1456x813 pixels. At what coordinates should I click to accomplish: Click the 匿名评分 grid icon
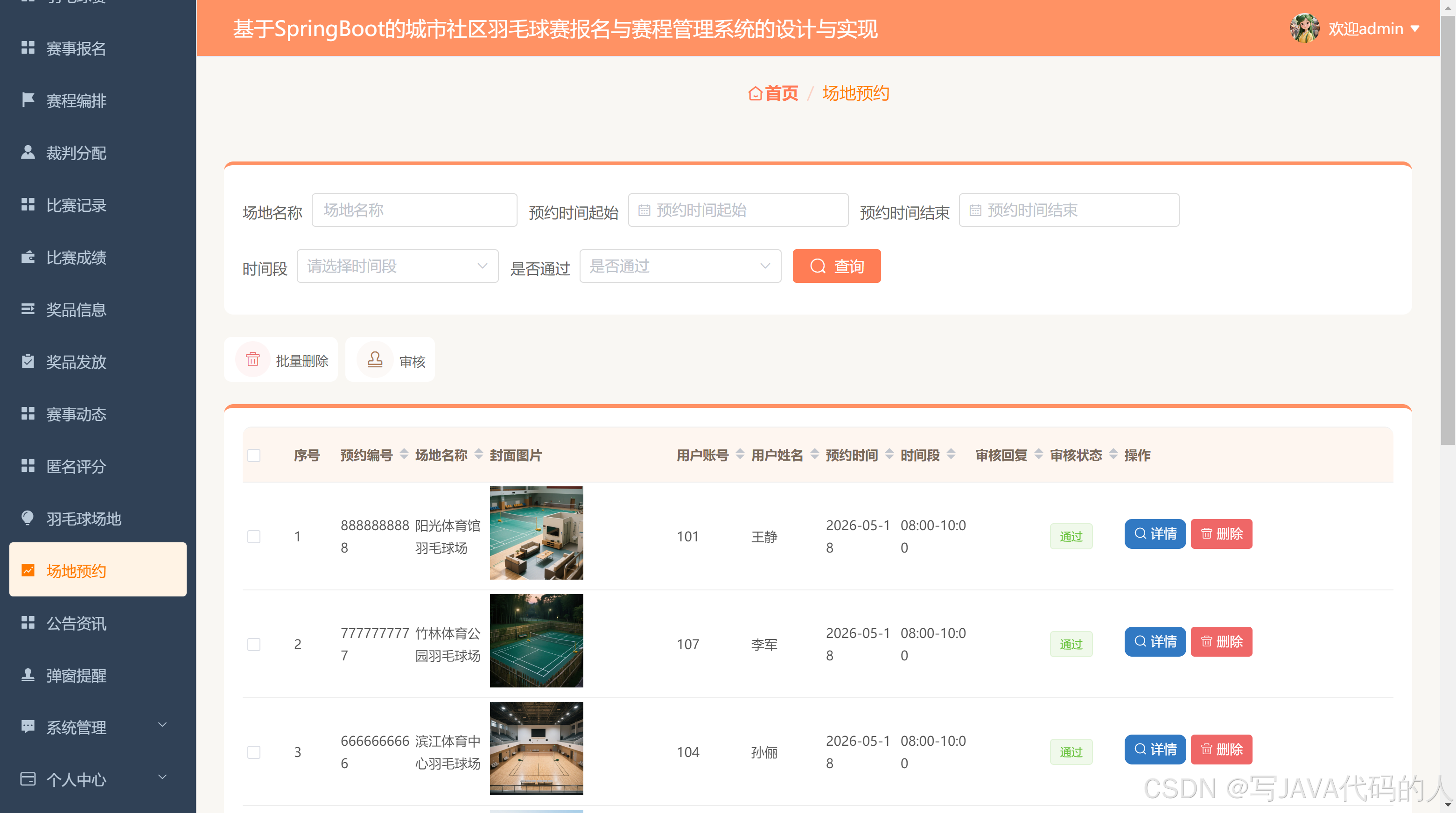point(28,465)
